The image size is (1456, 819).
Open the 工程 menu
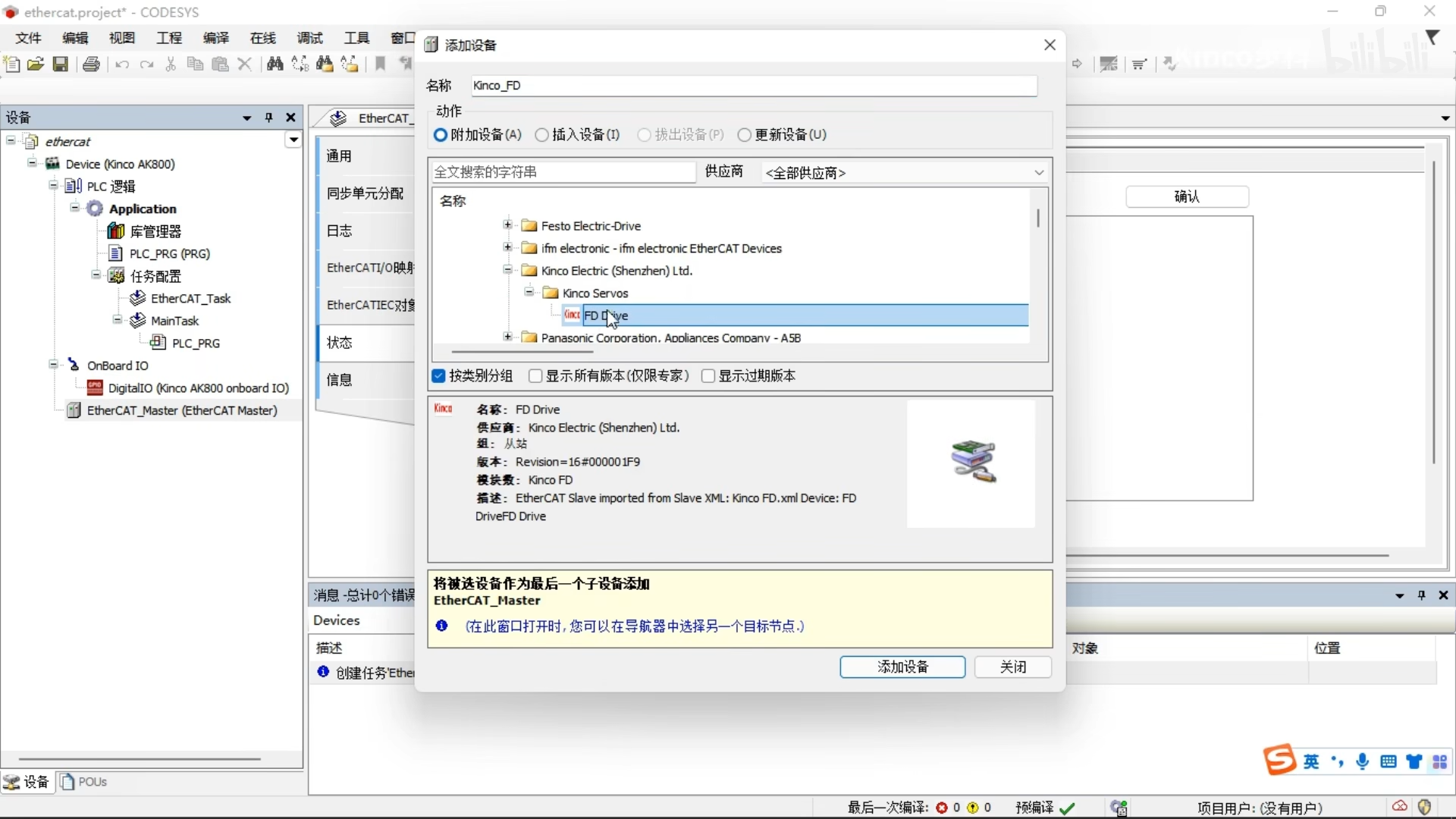click(x=169, y=38)
